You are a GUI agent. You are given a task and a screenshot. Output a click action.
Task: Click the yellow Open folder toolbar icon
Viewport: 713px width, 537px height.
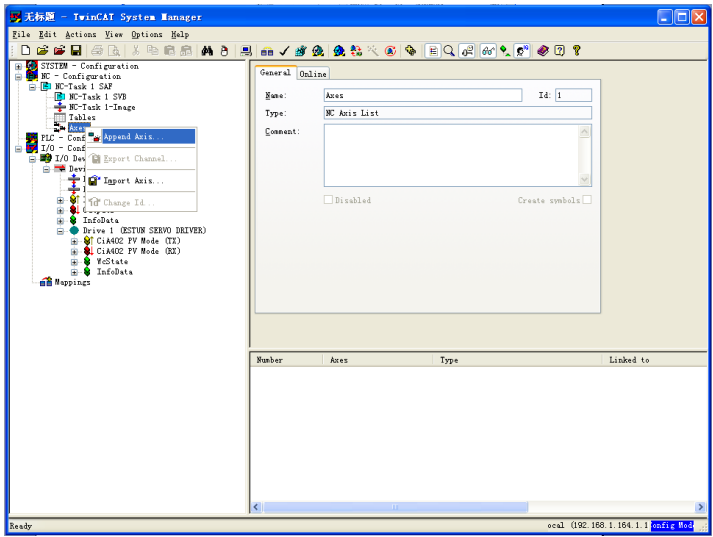(43, 51)
